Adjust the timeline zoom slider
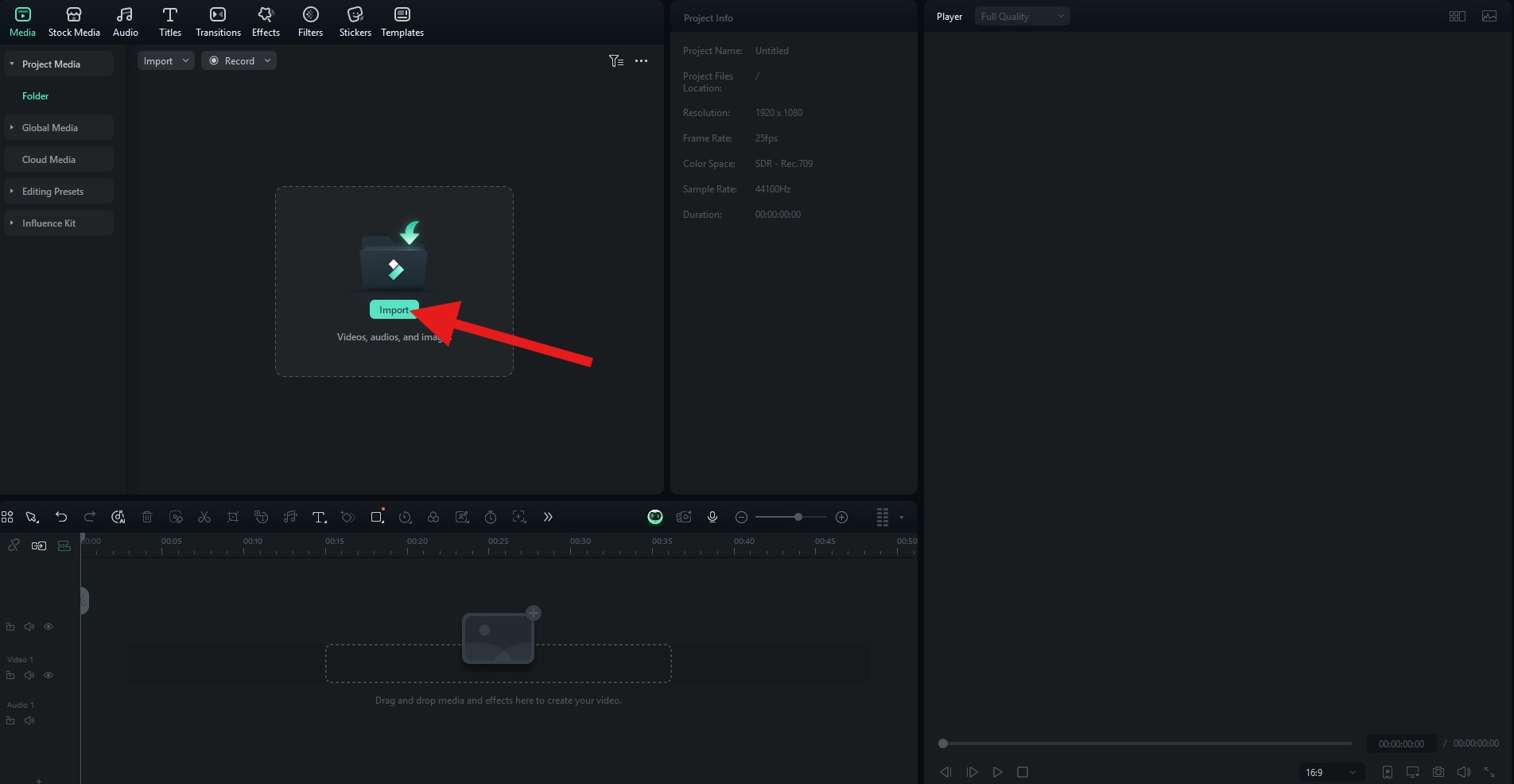This screenshot has height=784, width=1514. coord(791,517)
